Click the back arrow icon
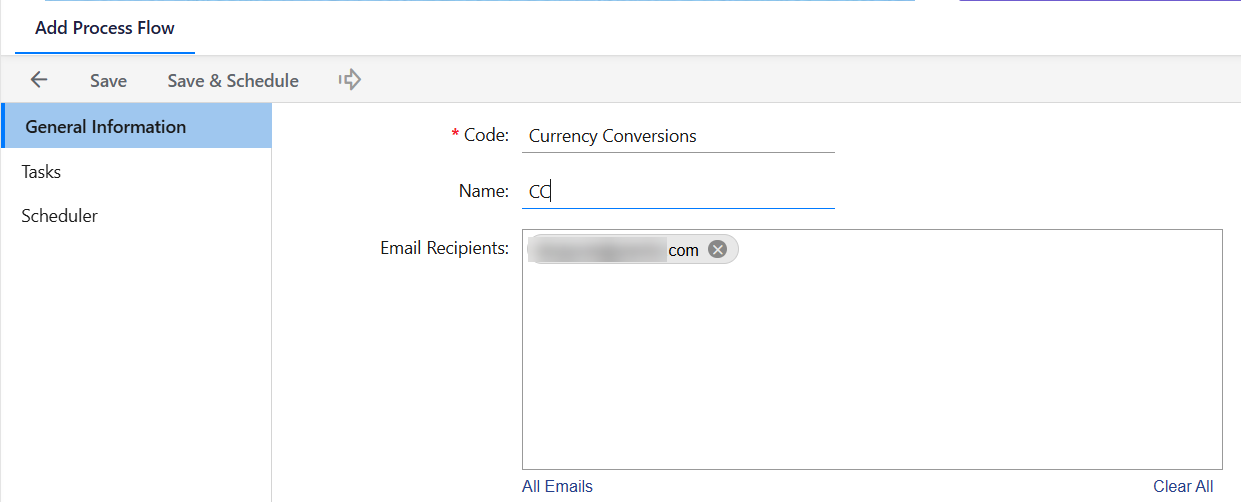 pyautogui.click(x=39, y=80)
